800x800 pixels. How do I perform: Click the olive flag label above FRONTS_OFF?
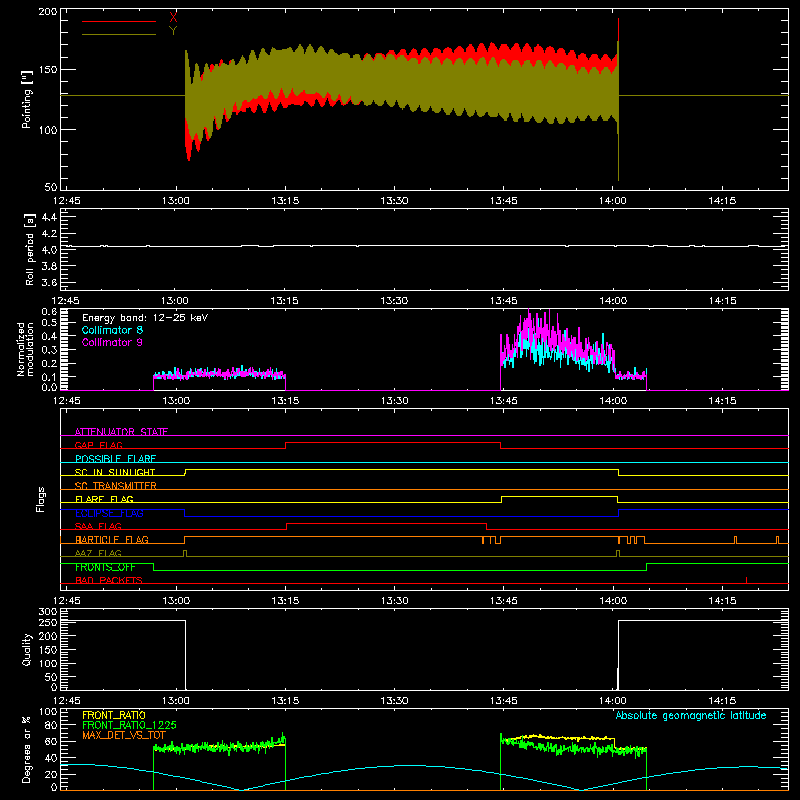click(x=98, y=553)
